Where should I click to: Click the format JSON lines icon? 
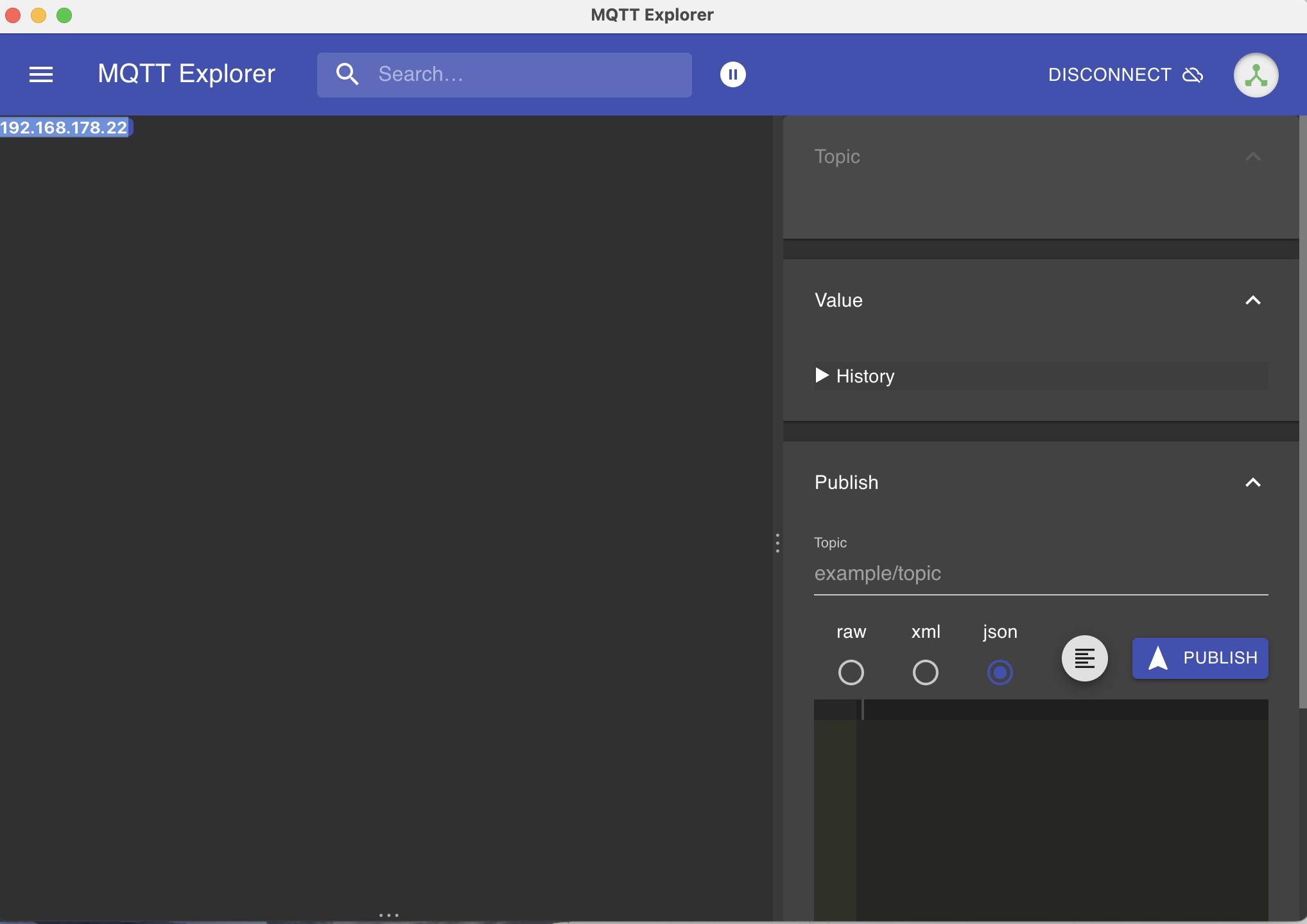coord(1084,658)
